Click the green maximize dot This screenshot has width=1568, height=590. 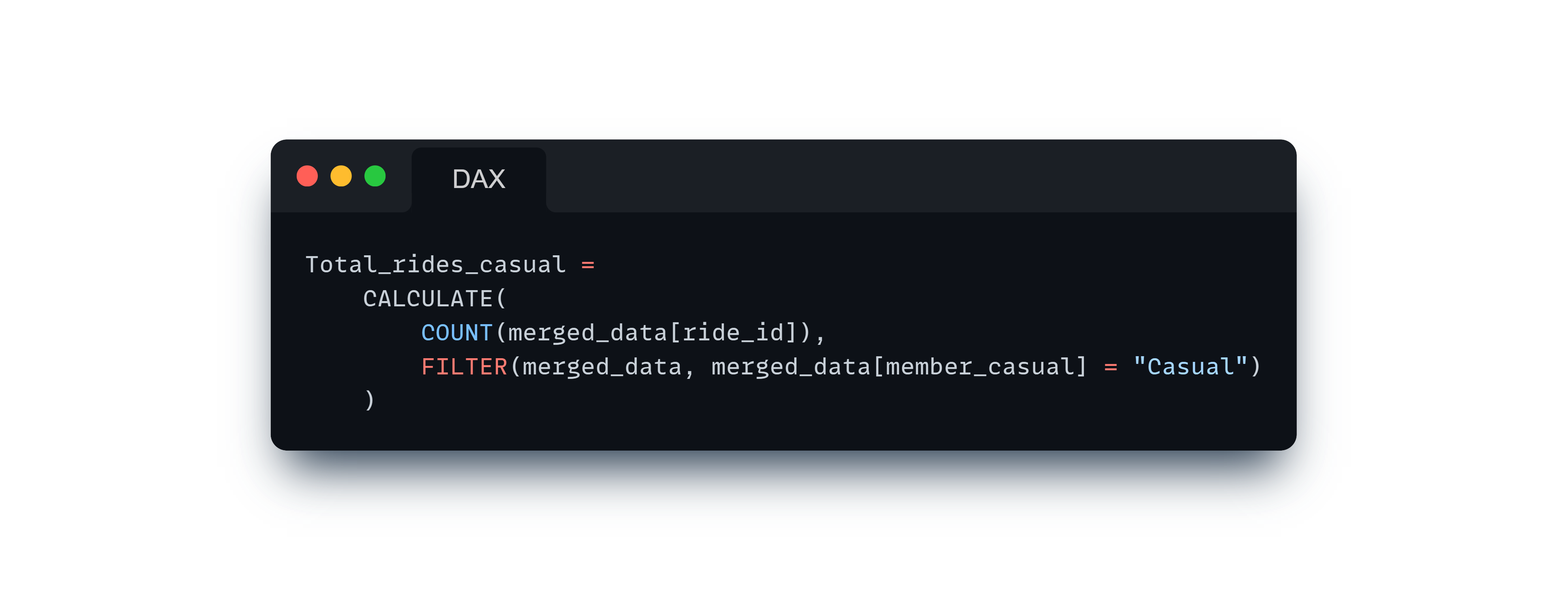coord(375,176)
